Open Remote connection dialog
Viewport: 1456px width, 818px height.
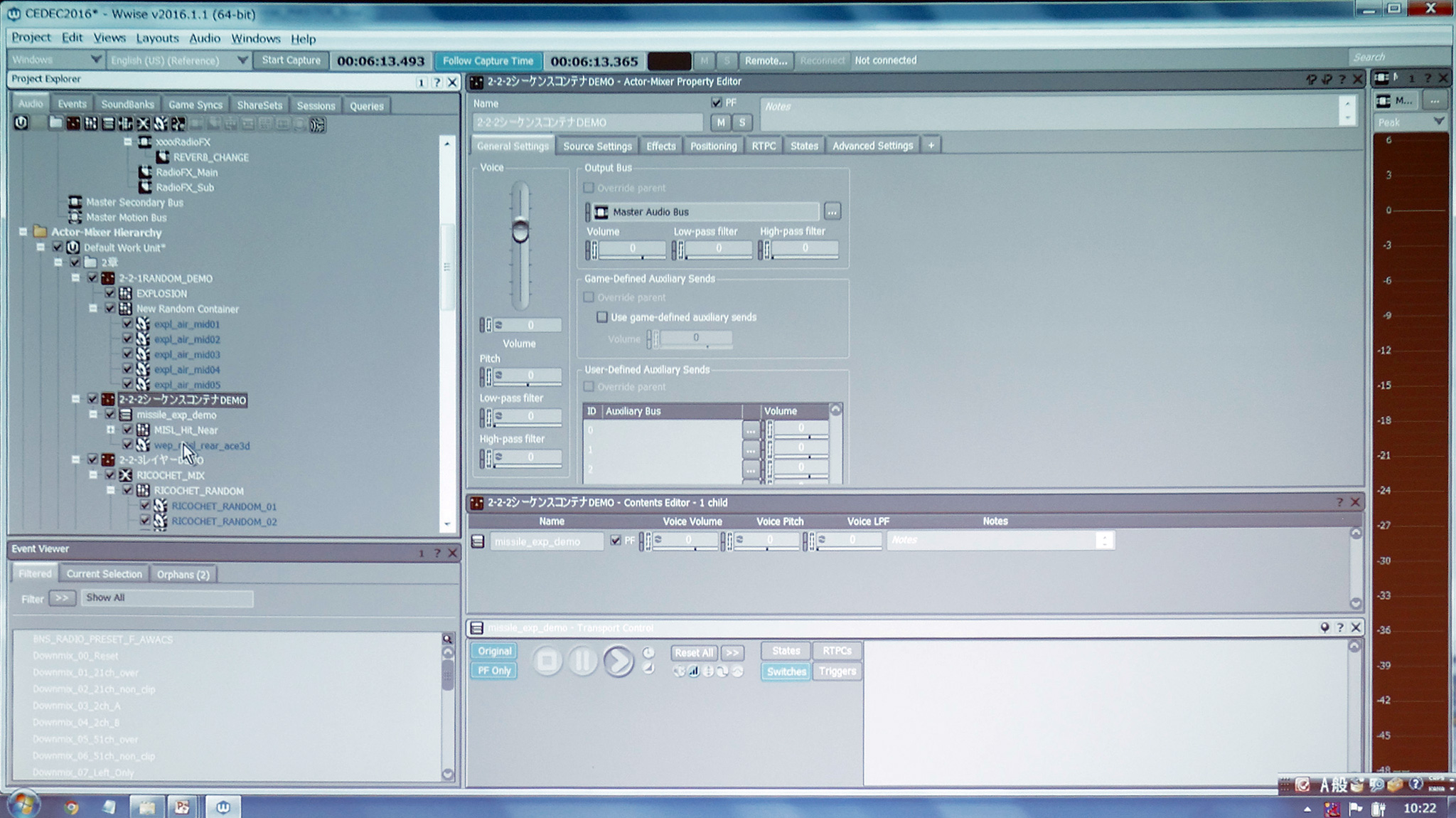(766, 60)
